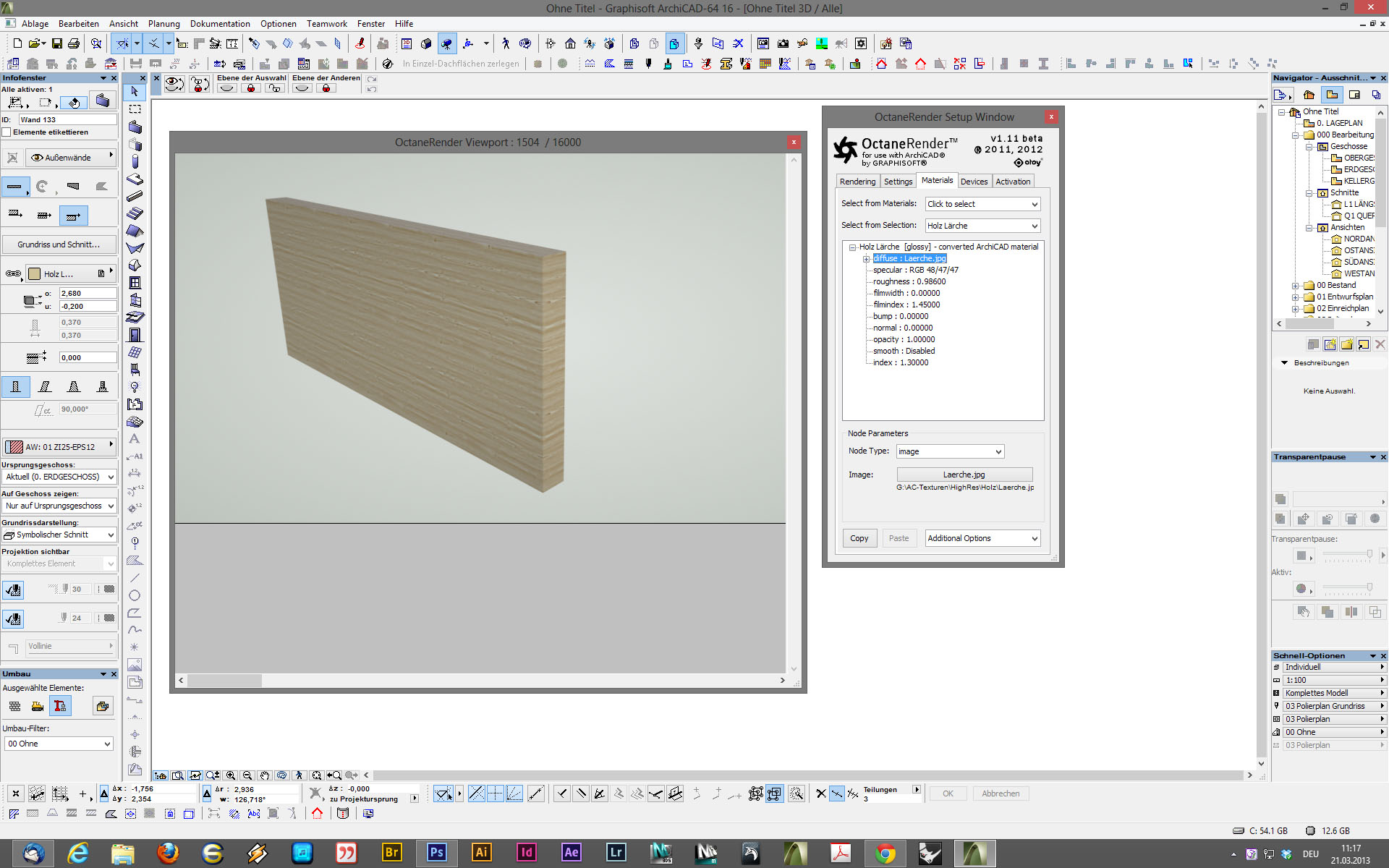Open Select from Materials dropdown

(982, 204)
